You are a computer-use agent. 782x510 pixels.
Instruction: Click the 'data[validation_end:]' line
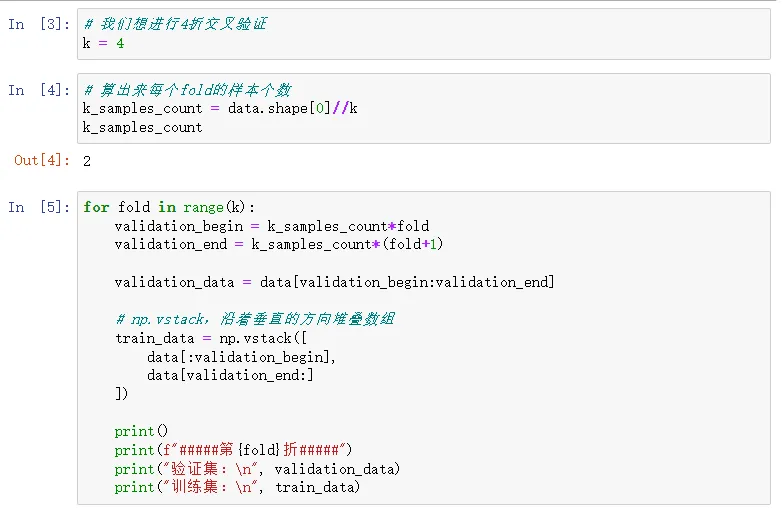click(x=230, y=375)
